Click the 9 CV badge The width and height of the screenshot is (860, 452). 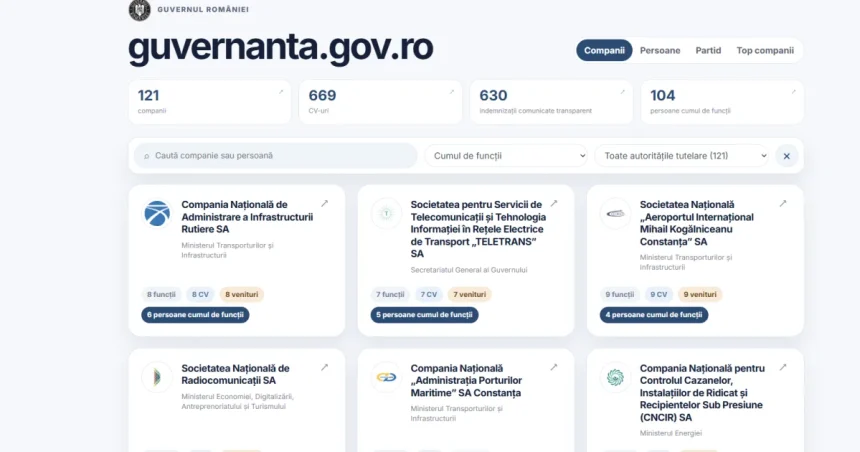[x=659, y=295]
